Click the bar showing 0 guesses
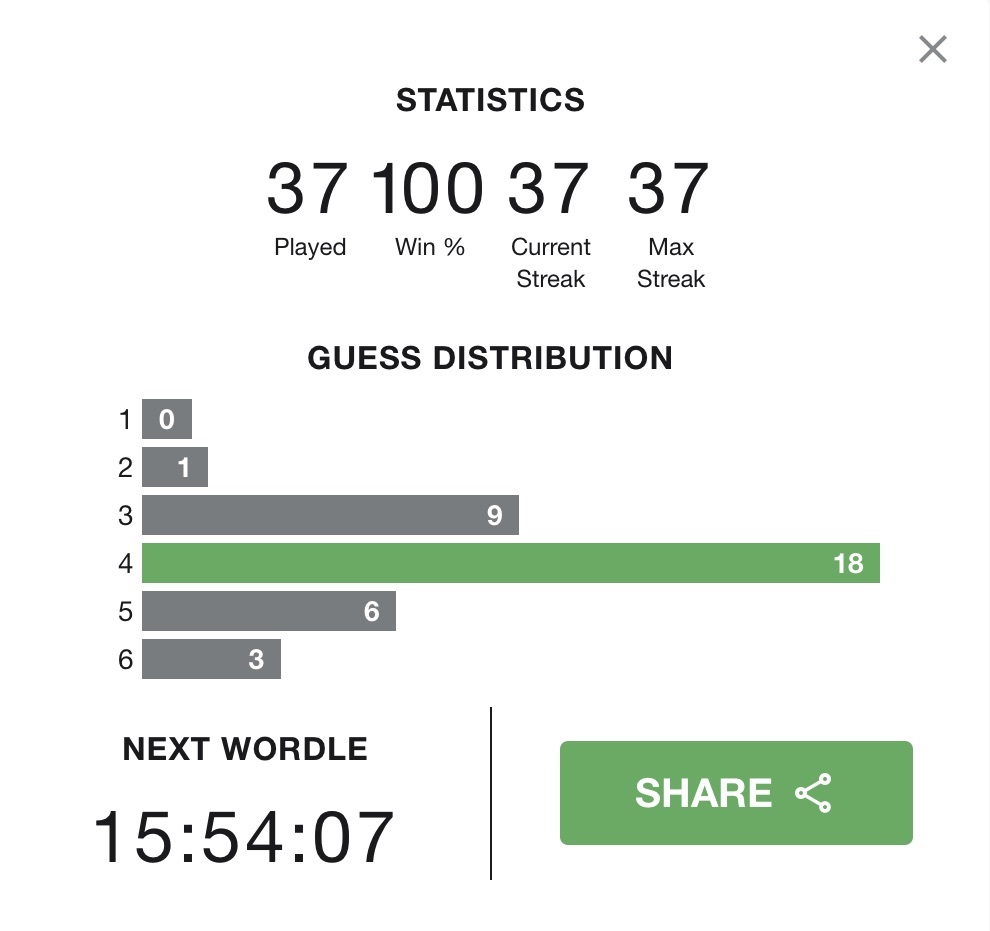Screen dimensions: 990x931 coord(166,420)
